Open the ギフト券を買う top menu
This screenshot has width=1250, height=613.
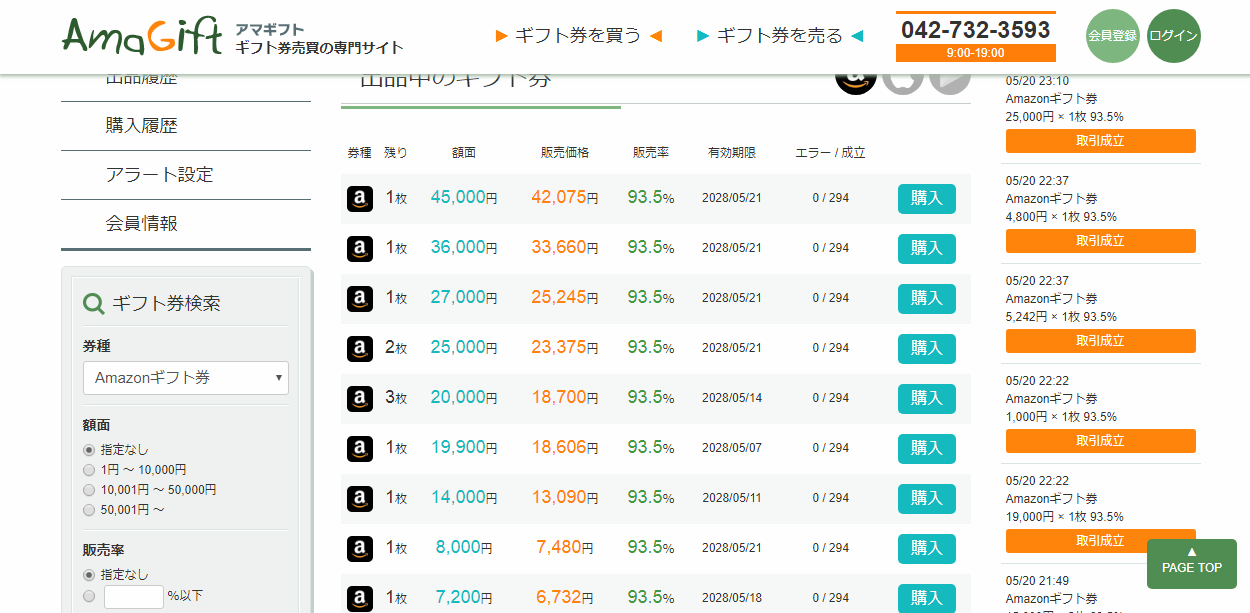(x=578, y=36)
